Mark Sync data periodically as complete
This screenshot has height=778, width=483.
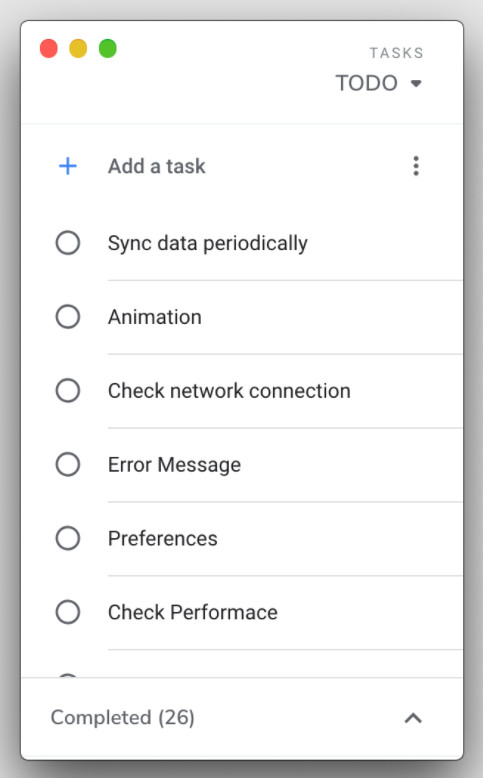coord(68,243)
